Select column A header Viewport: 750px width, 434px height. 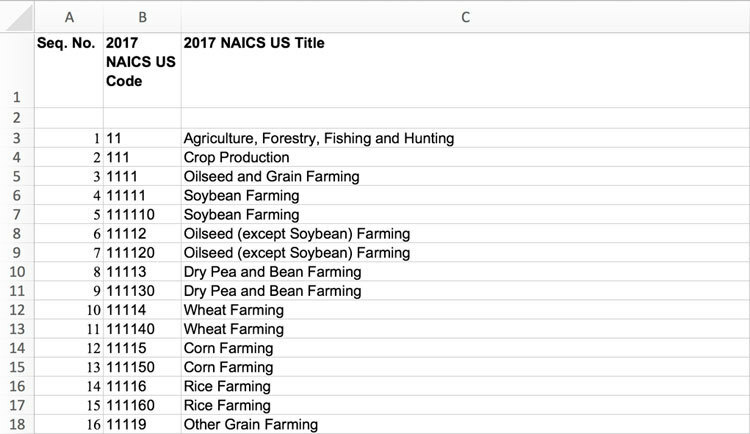(68, 17)
